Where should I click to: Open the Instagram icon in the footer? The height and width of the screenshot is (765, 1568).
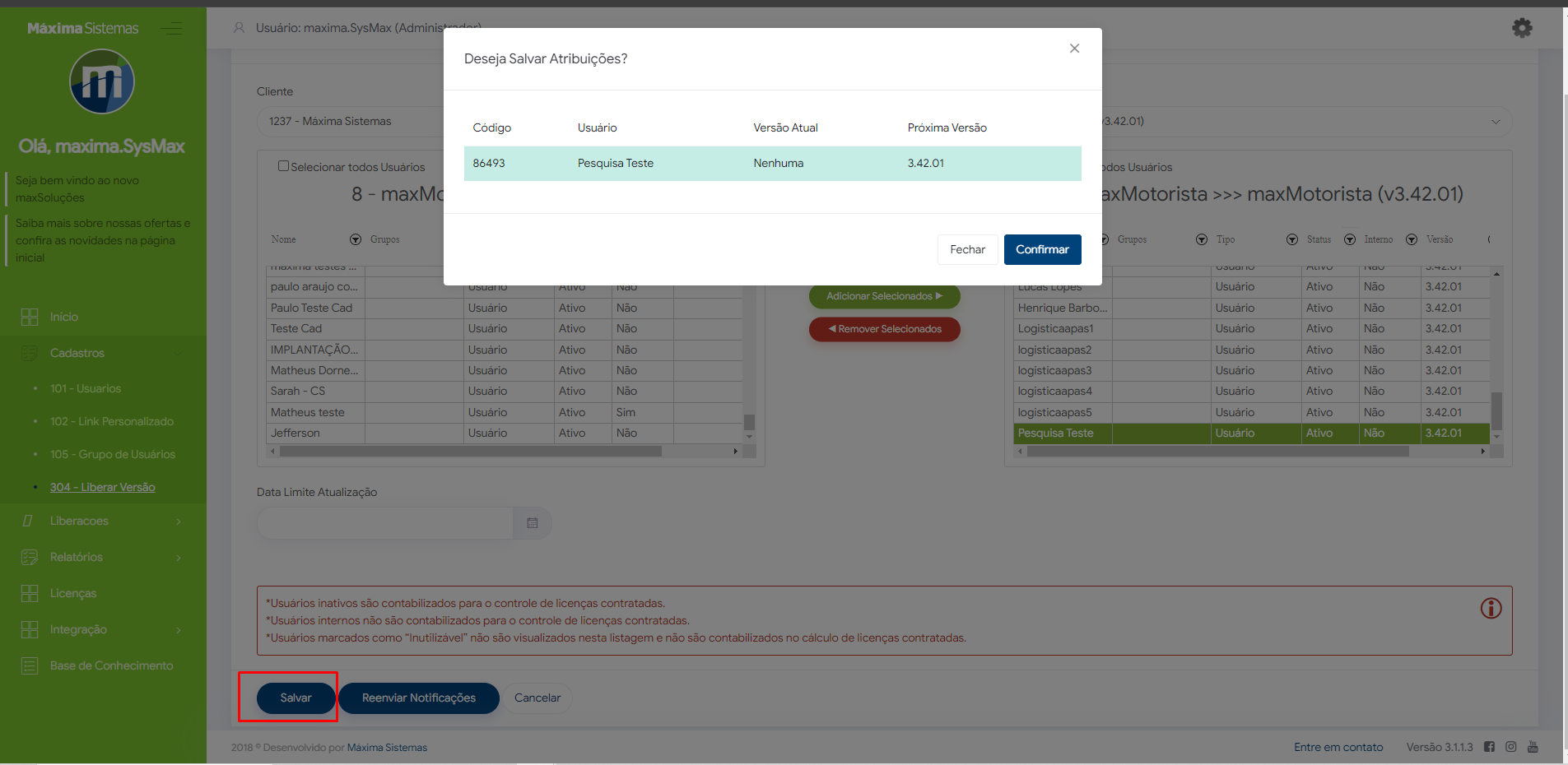[x=1511, y=747]
